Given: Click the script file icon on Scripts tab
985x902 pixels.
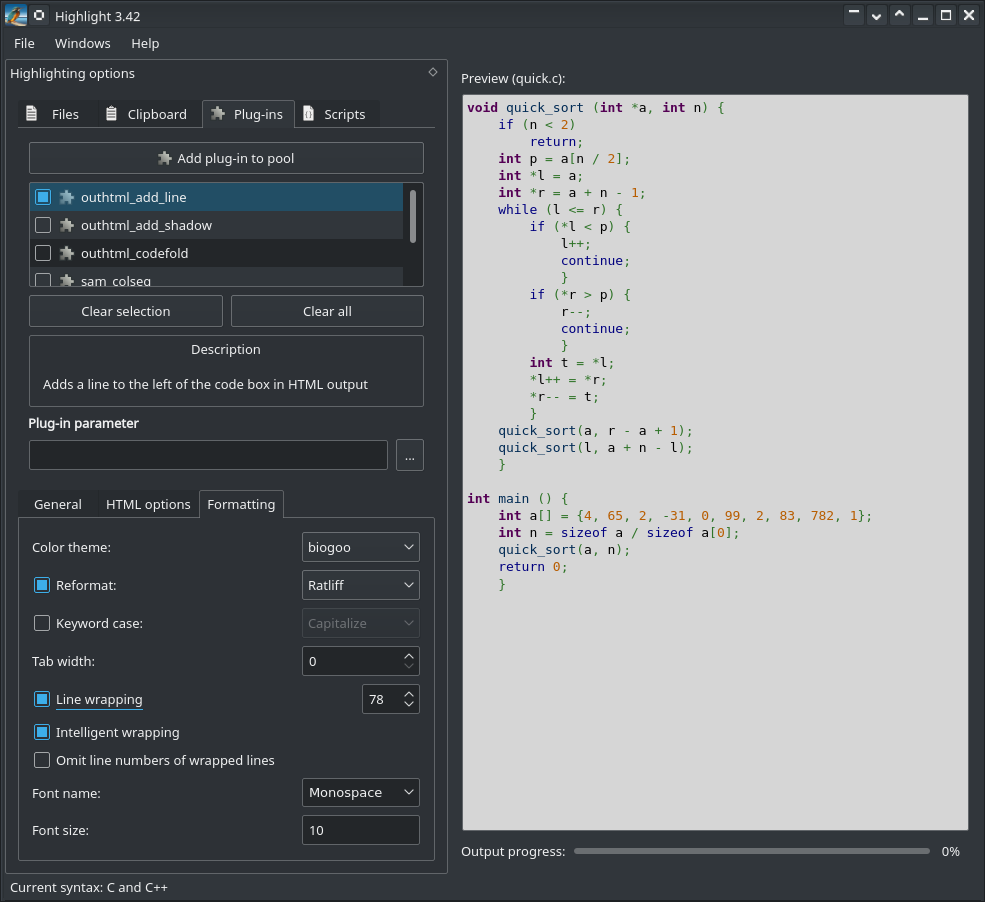Looking at the screenshot, I should (308, 114).
